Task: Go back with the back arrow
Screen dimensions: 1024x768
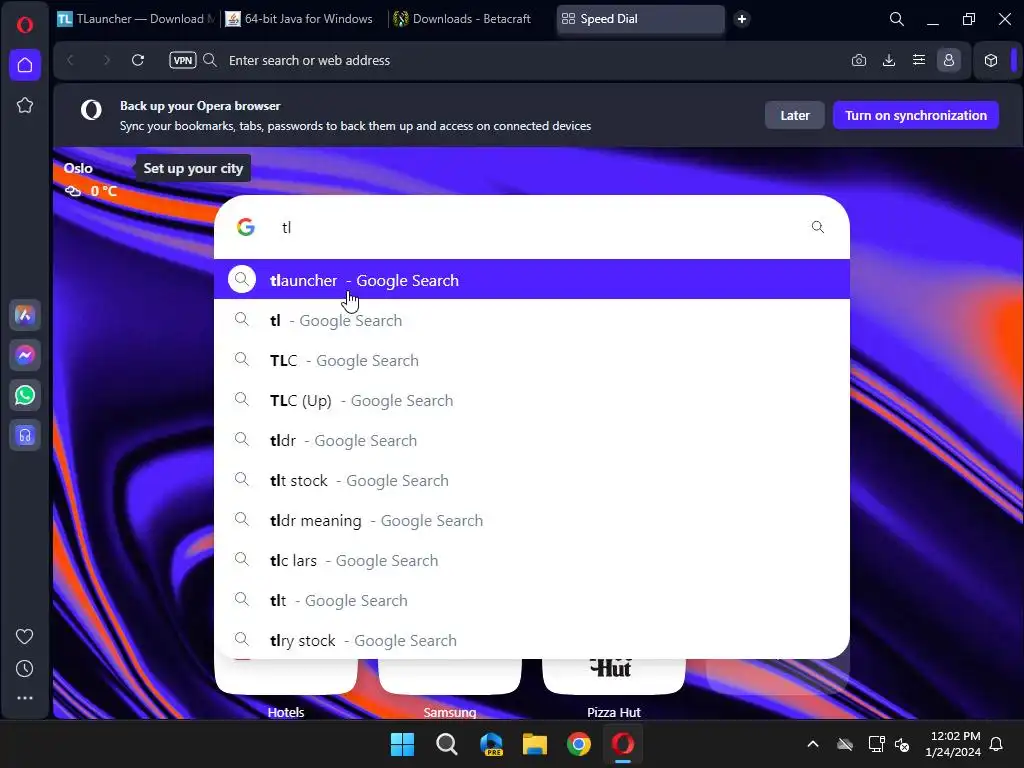Action: point(71,60)
